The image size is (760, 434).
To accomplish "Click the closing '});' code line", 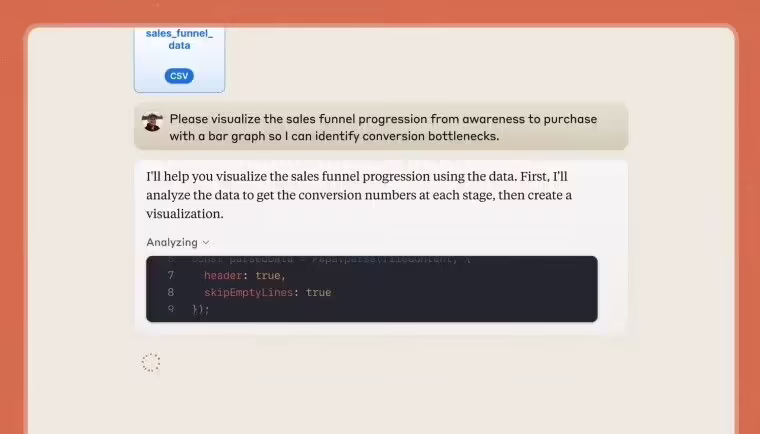I will pyautogui.click(x=200, y=309).
